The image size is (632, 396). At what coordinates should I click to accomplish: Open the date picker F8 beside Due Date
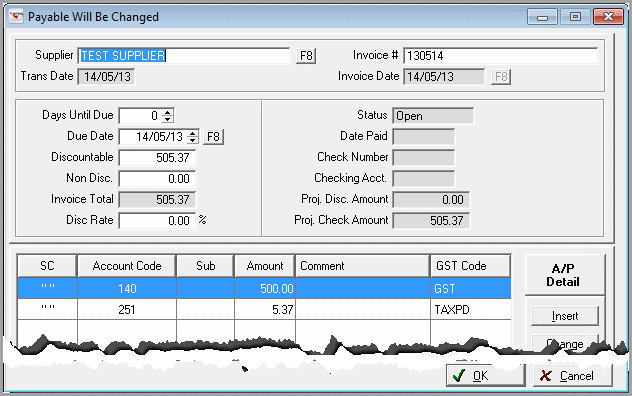coord(213,137)
